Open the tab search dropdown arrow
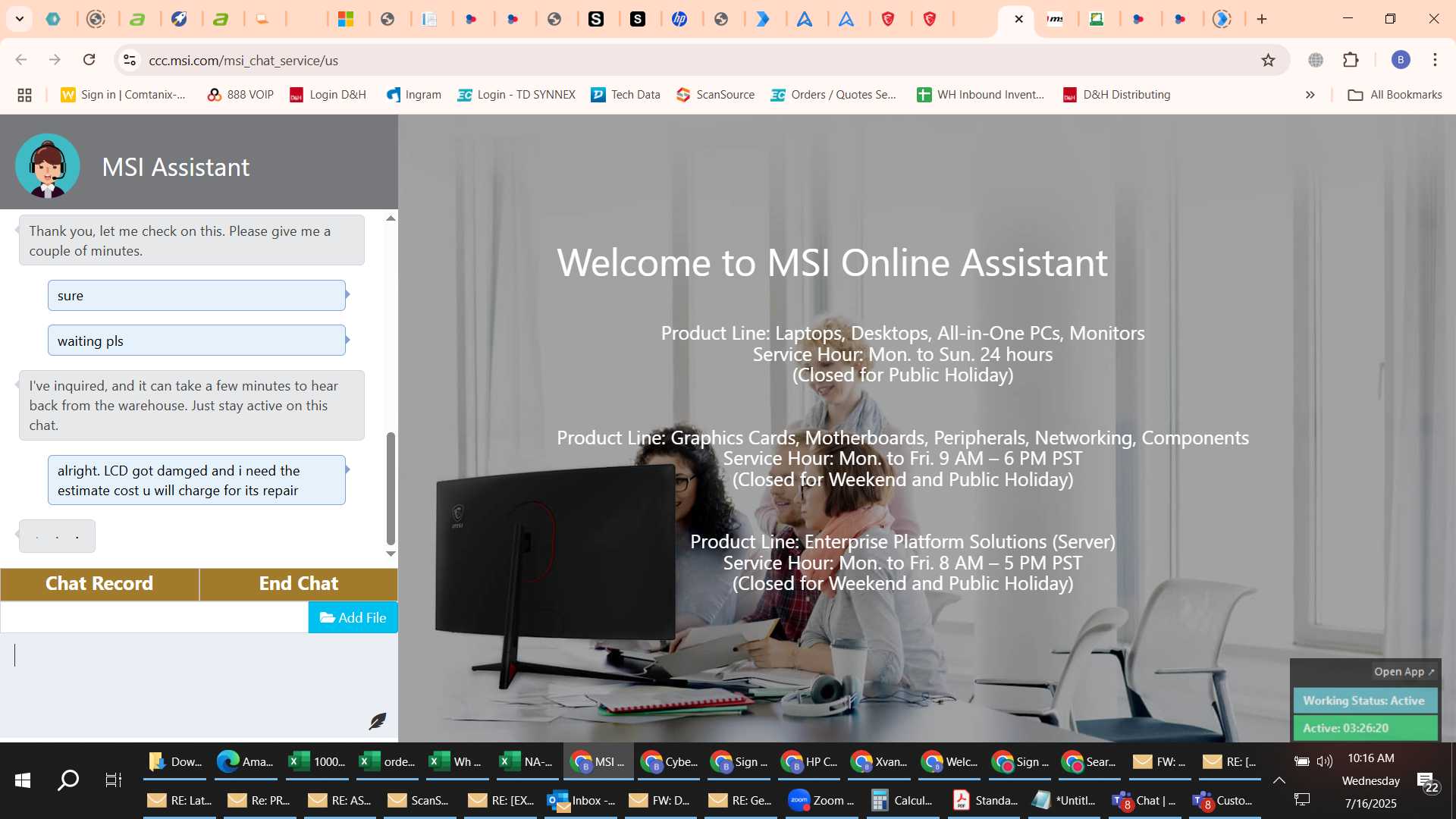The width and height of the screenshot is (1456, 819). 19,19
